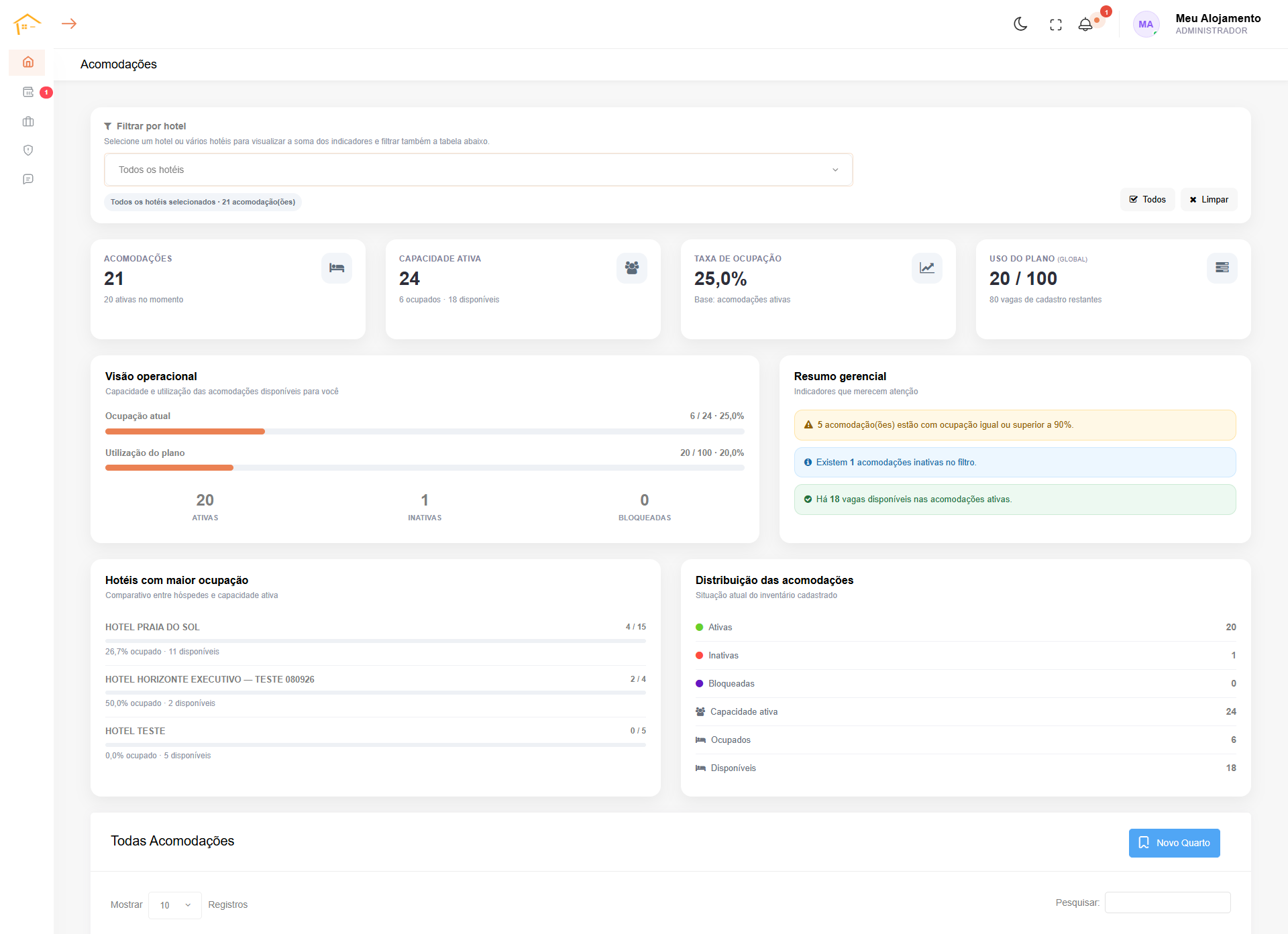Screen dimensions: 1288x934
Task: Click the Ocupados row in the distribution list
Action: coord(966,740)
